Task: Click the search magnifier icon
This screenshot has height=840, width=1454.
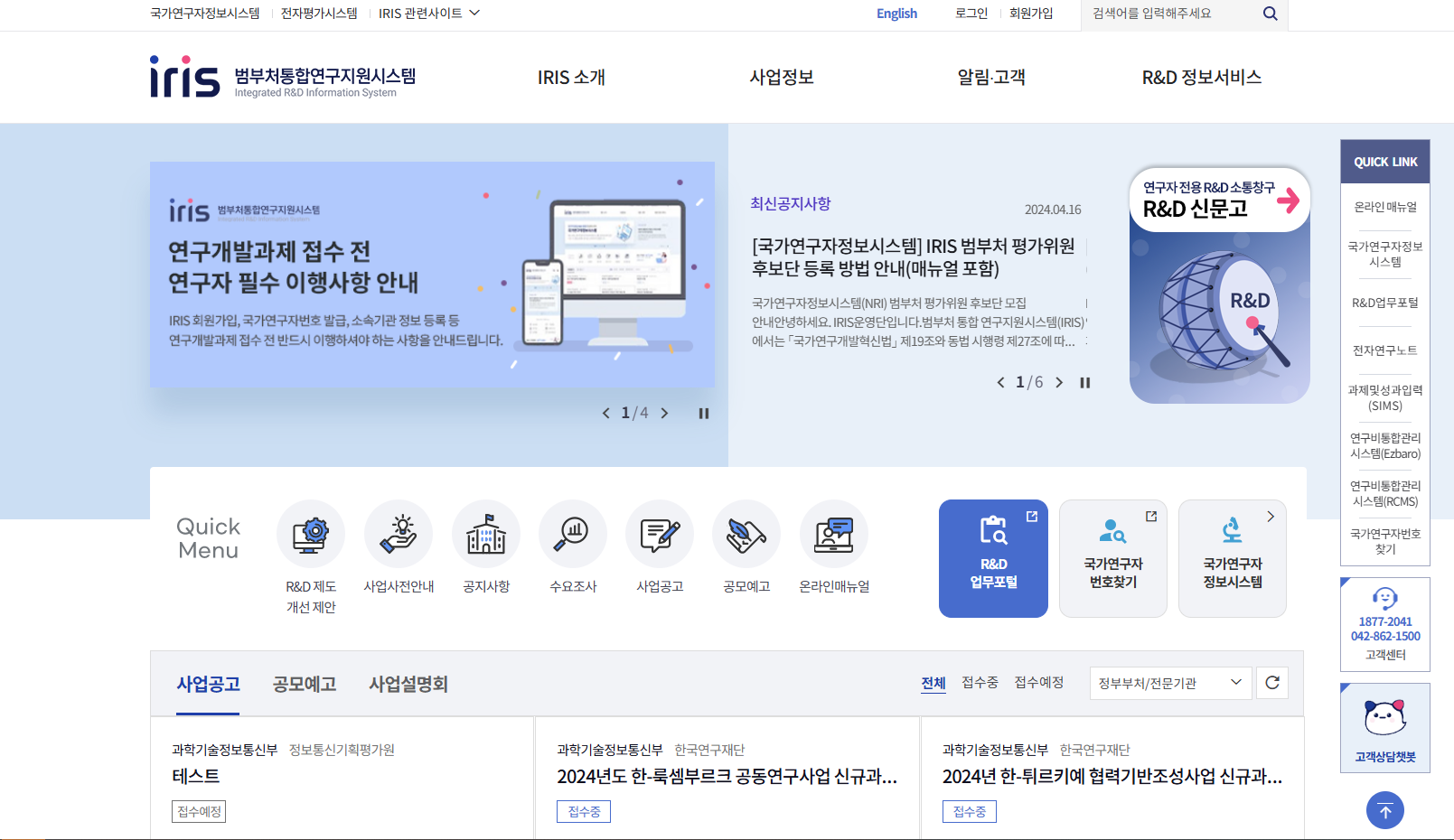Action: click(1270, 14)
